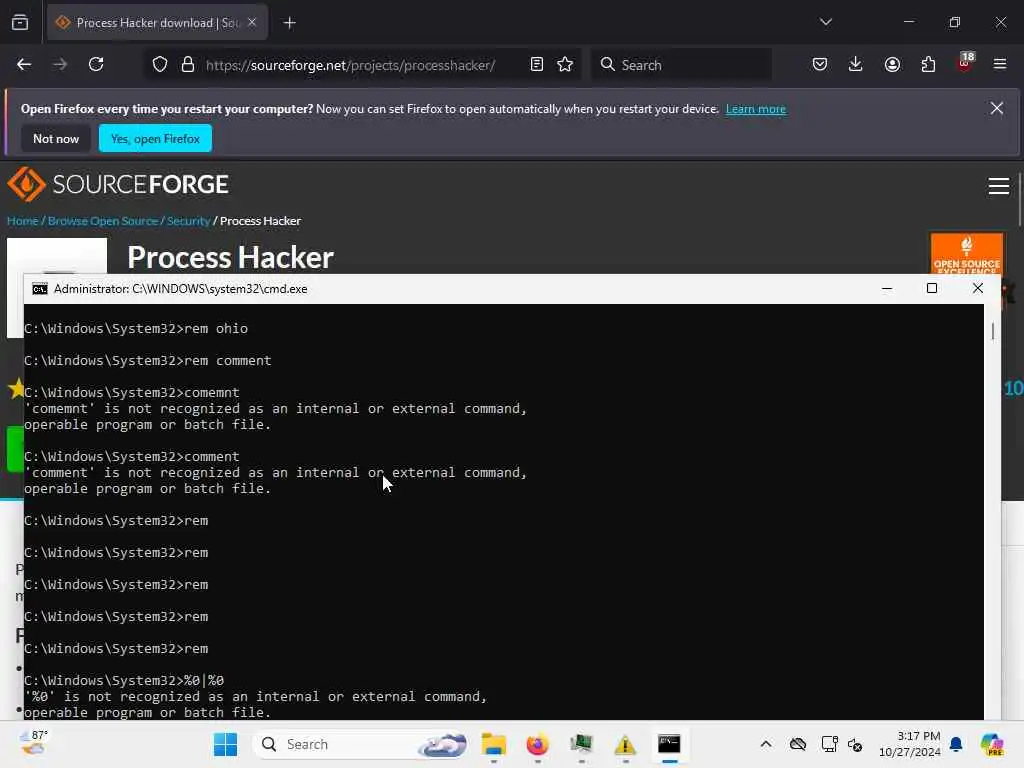The image size is (1024, 768).
Task: Open Security breadcrumb link
Action: click(189, 221)
